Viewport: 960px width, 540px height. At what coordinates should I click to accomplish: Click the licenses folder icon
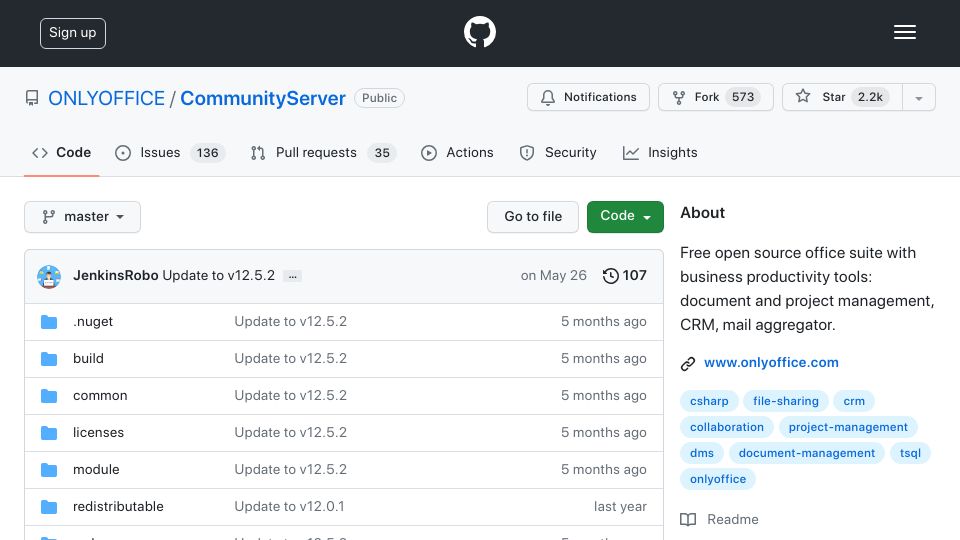(49, 433)
